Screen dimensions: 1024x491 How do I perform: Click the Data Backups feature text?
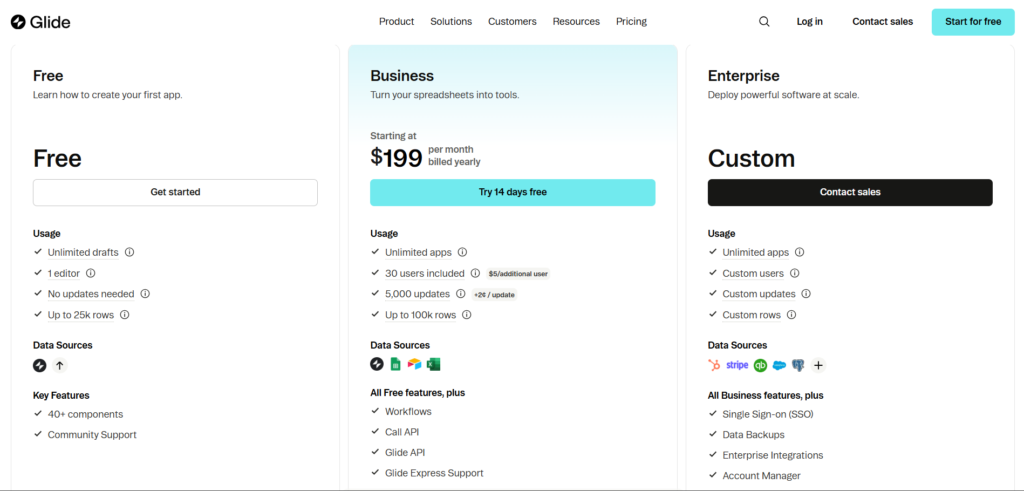[754, 435]
